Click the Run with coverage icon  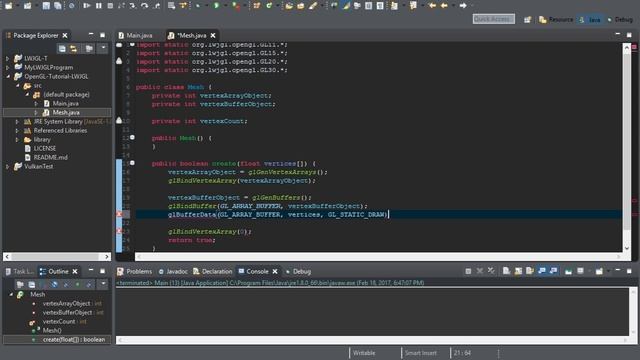[x=236, y=6]
